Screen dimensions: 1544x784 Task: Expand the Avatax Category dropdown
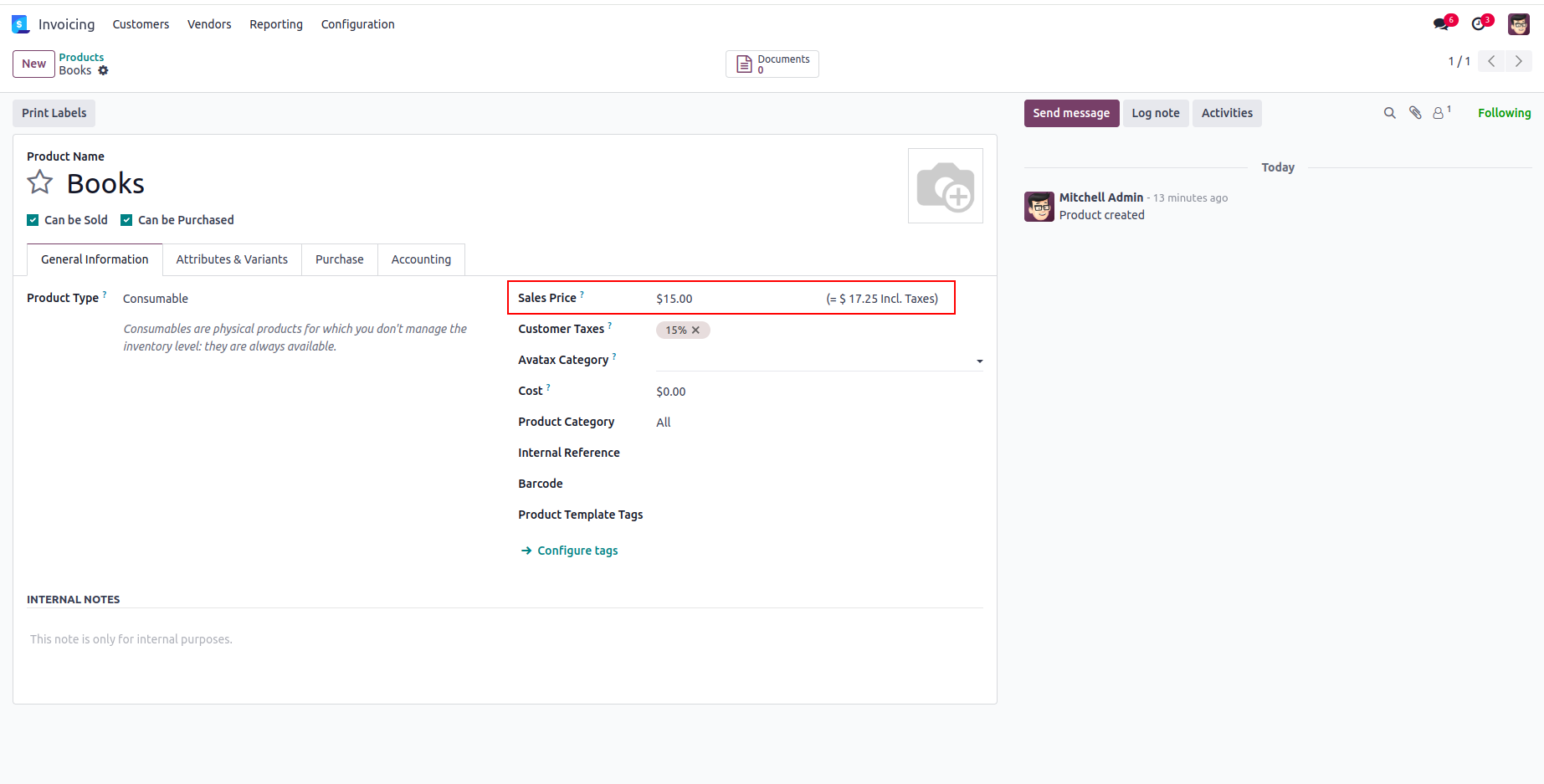979,361
